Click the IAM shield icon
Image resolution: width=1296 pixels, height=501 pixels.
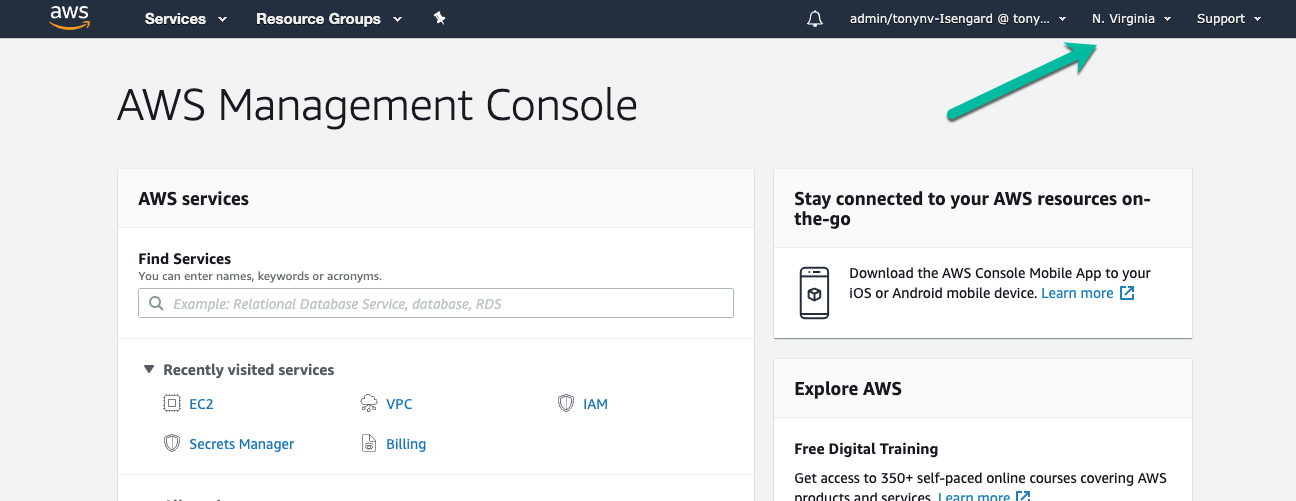pyautogui.click(x=566, y=404)
